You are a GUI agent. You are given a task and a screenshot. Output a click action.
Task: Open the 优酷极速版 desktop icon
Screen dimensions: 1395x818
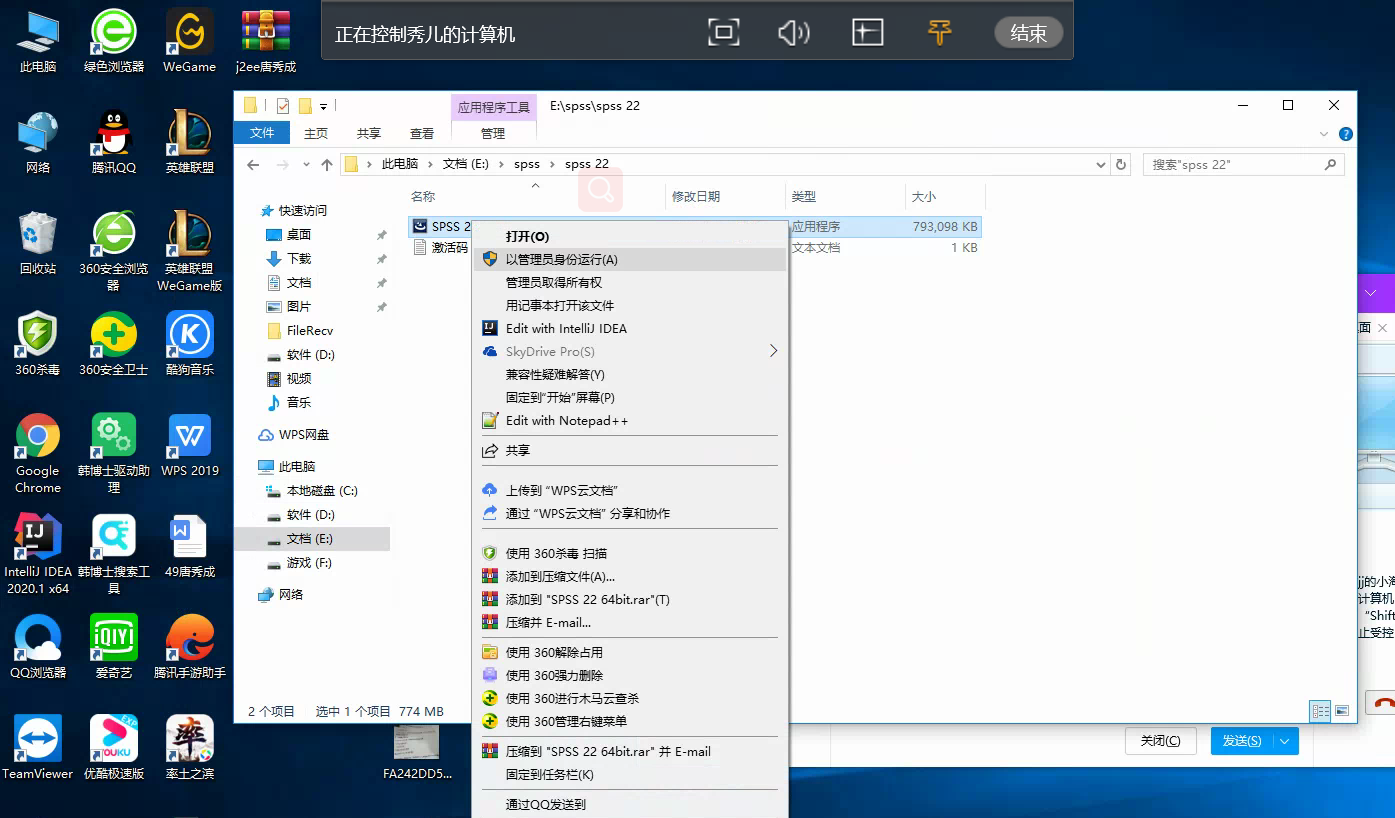click(113, 748)
